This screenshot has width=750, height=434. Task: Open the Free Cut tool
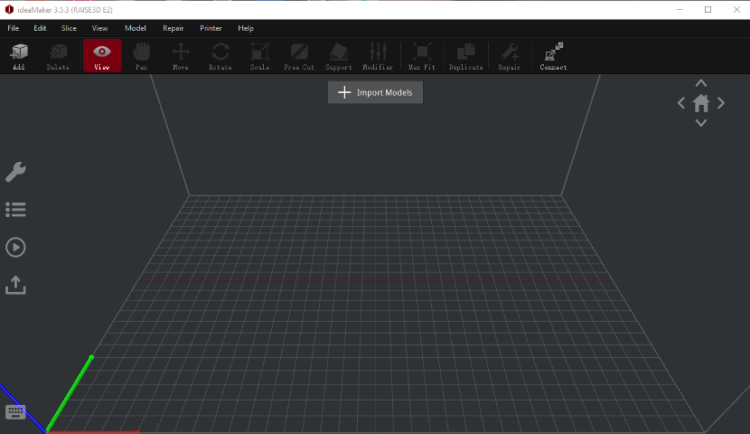tap(298, 55)
